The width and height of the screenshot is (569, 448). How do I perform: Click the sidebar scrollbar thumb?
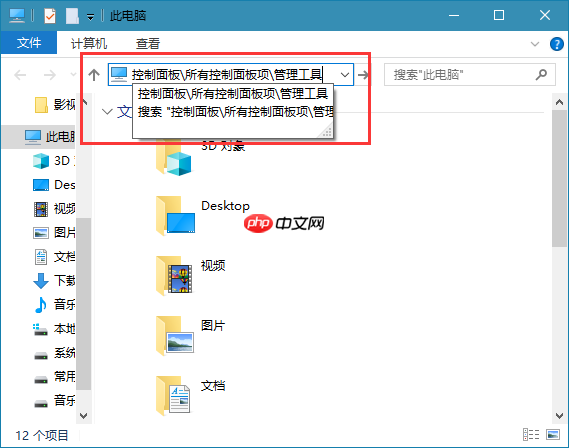[83, 304]
